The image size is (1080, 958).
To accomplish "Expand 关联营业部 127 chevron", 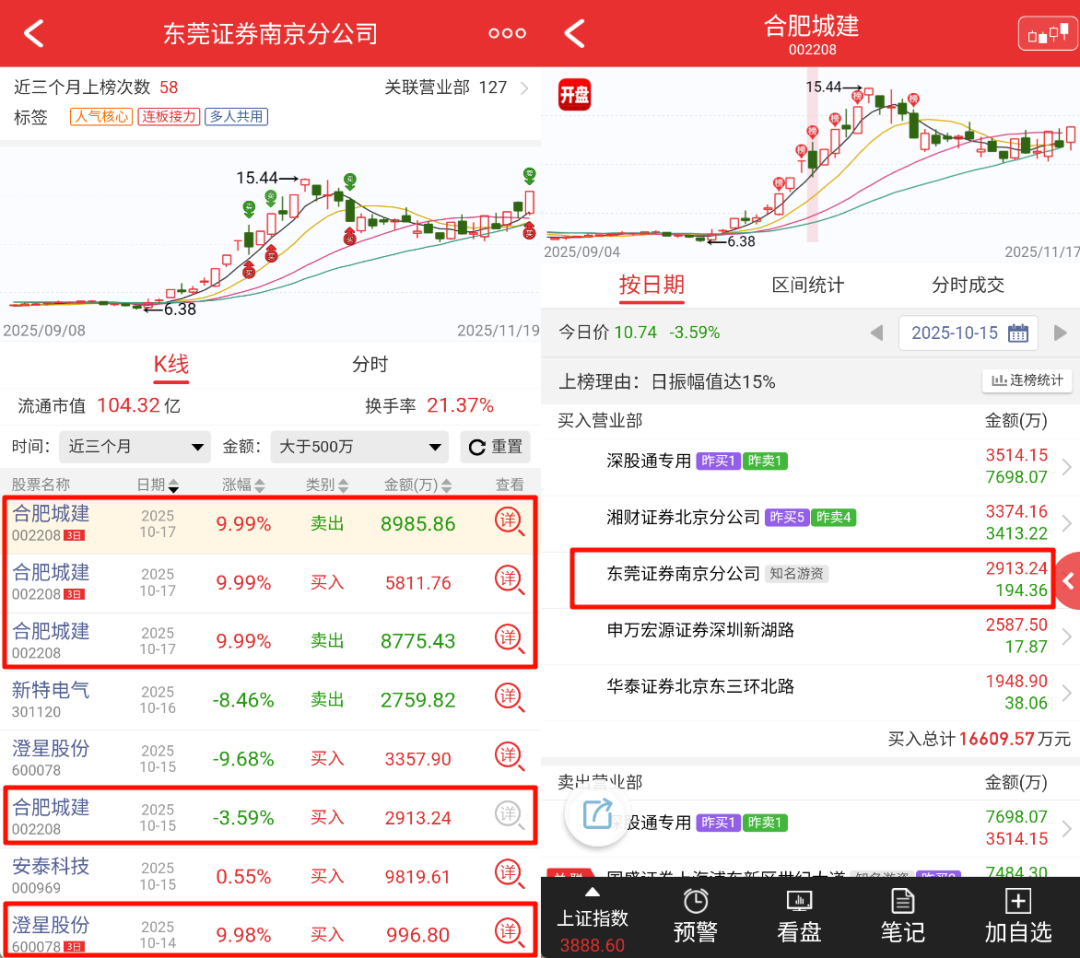I will click(x=524, y=88).
